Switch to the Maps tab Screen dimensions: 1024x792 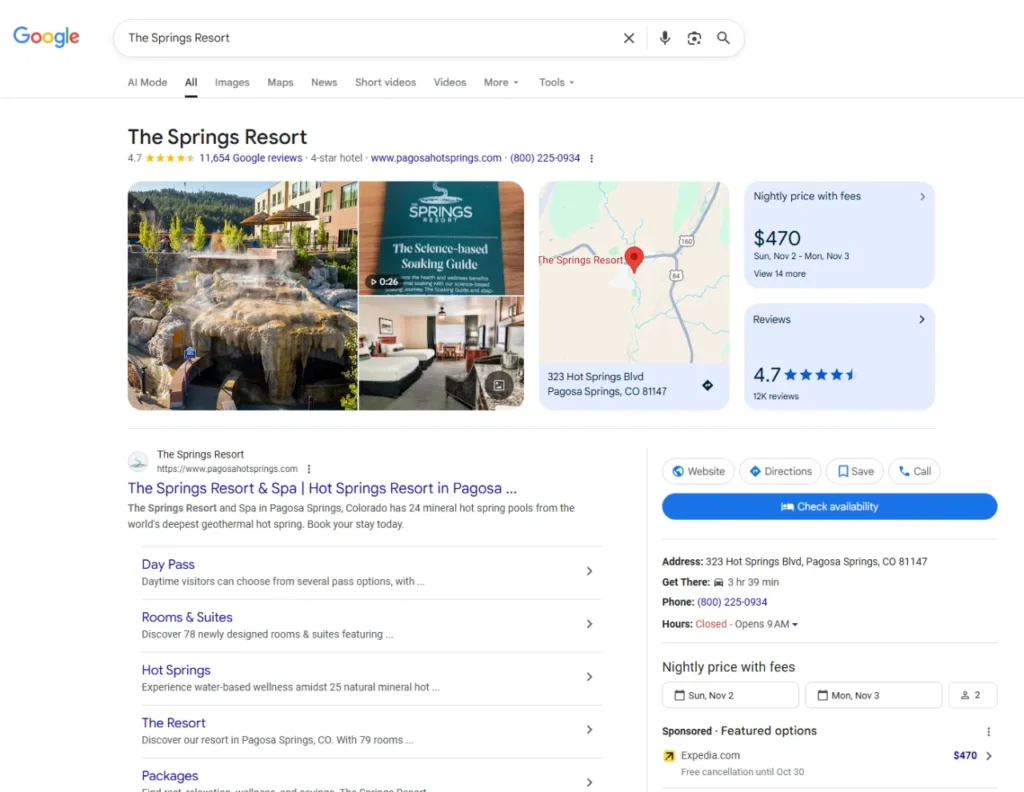click(280, 82)
